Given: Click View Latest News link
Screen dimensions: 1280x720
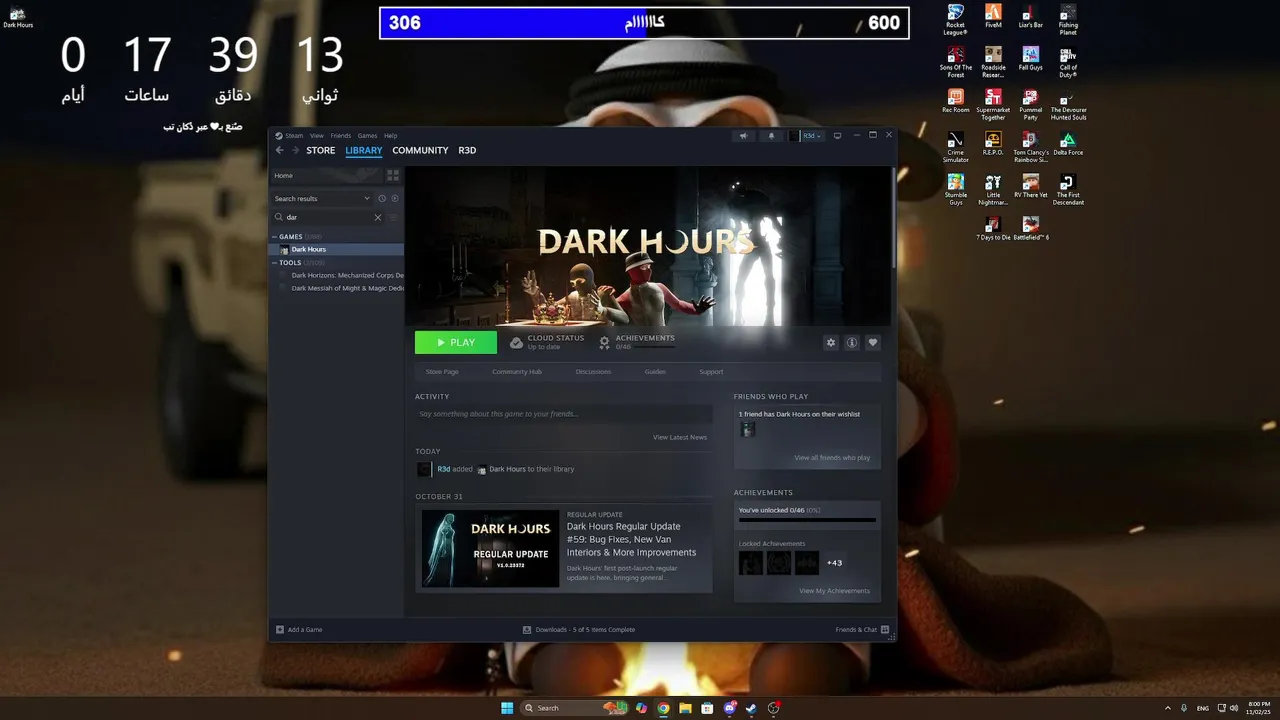Looking at the screenshot, I should [680, 437].
